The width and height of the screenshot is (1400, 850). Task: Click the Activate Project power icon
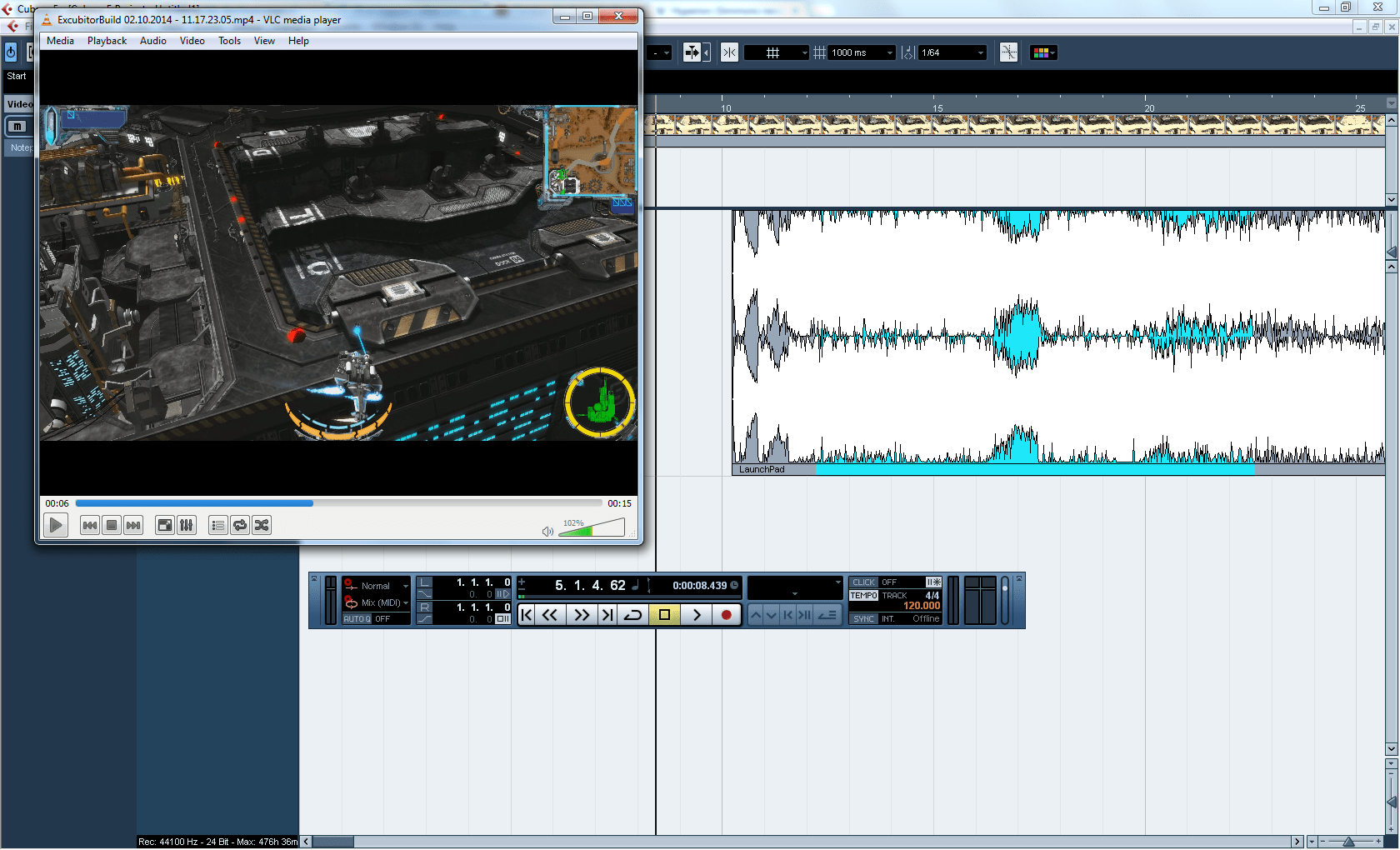(11, 52)
